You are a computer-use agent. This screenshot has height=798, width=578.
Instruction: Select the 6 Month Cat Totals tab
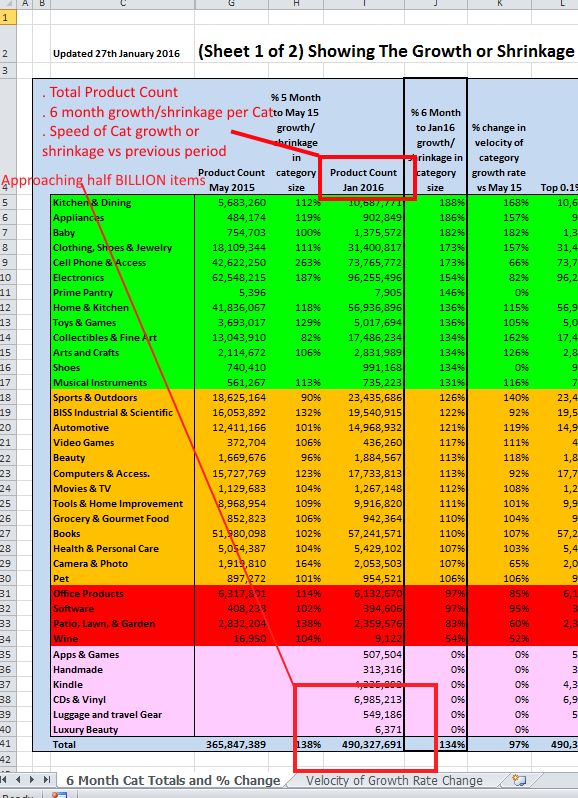pyautogui.click(x=173, y=780)
